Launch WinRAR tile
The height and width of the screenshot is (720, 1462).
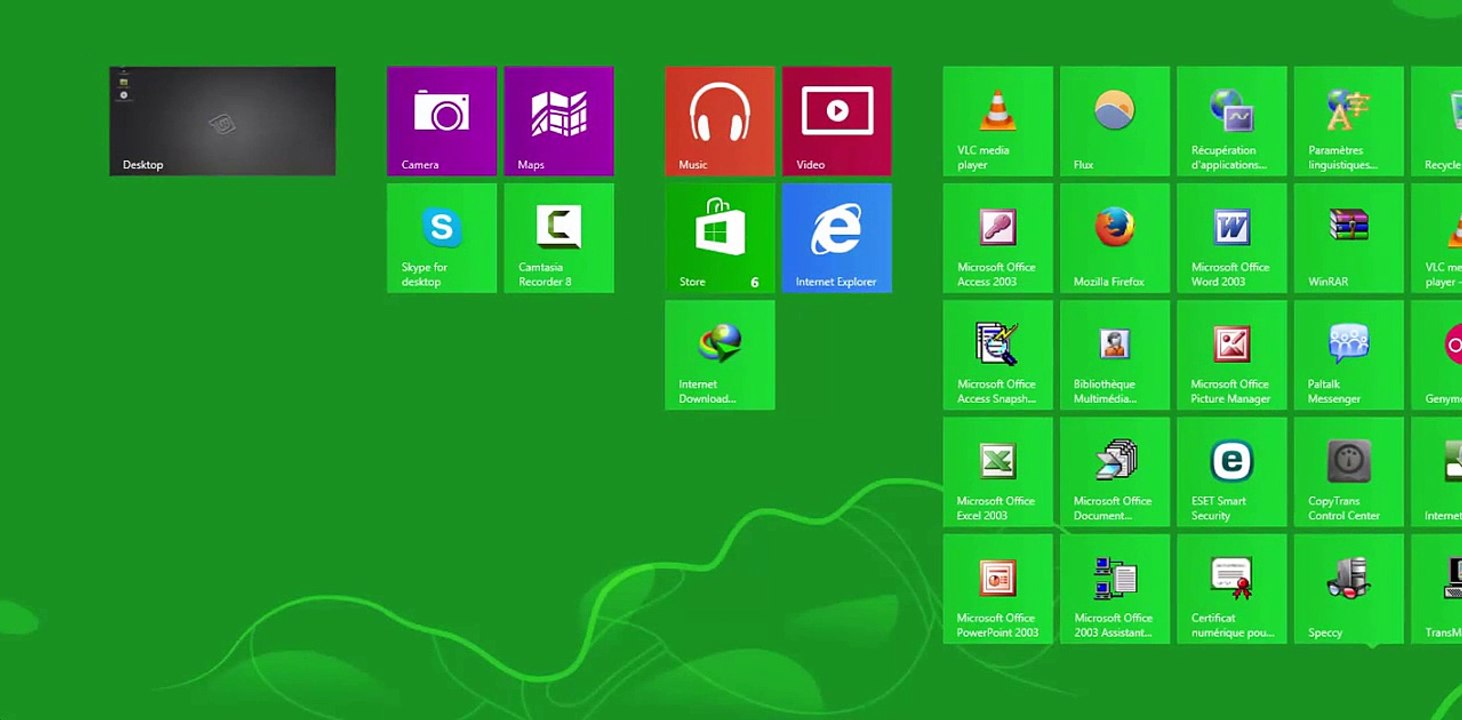coord(1349,238)
